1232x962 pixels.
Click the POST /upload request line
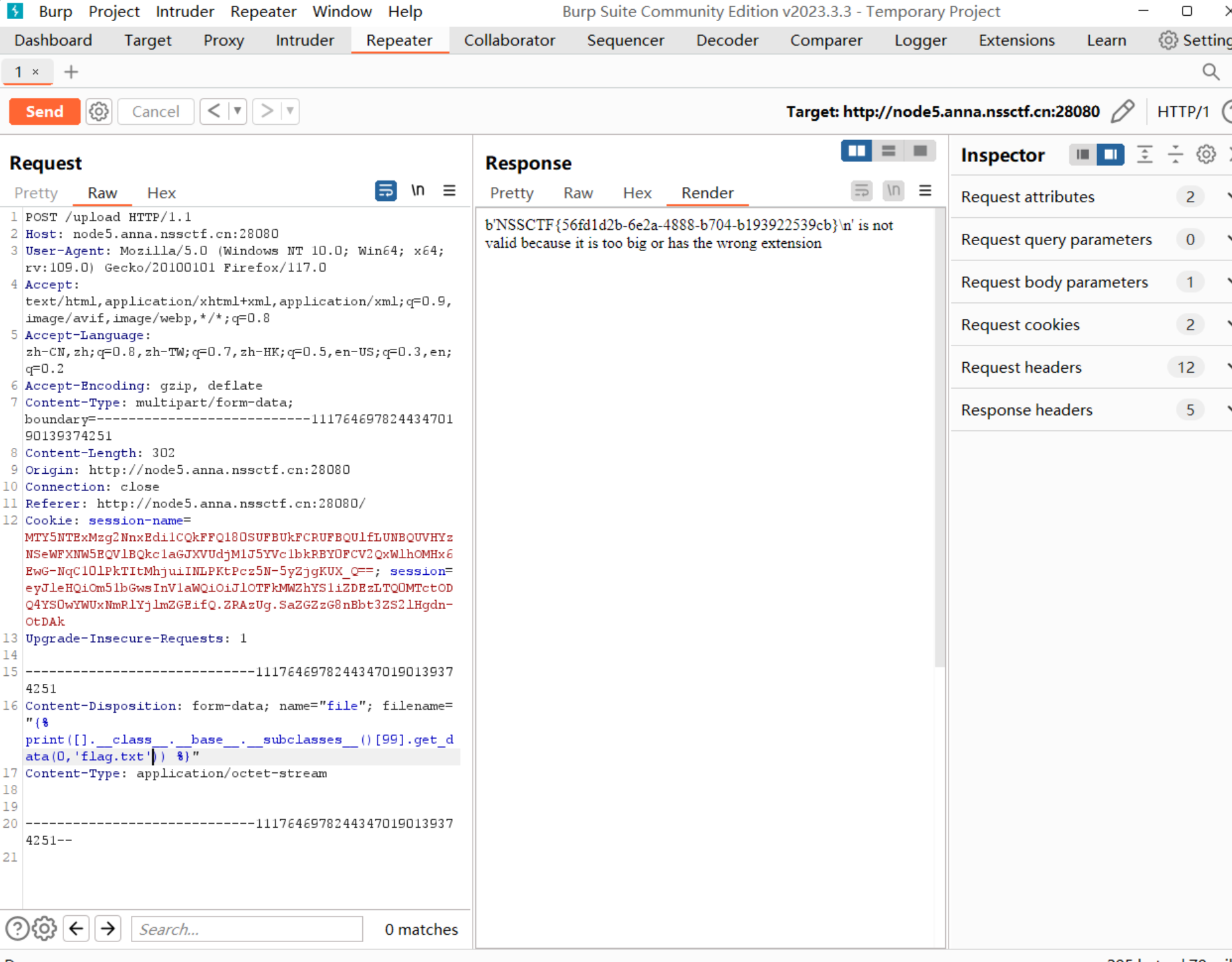[108, 217]
